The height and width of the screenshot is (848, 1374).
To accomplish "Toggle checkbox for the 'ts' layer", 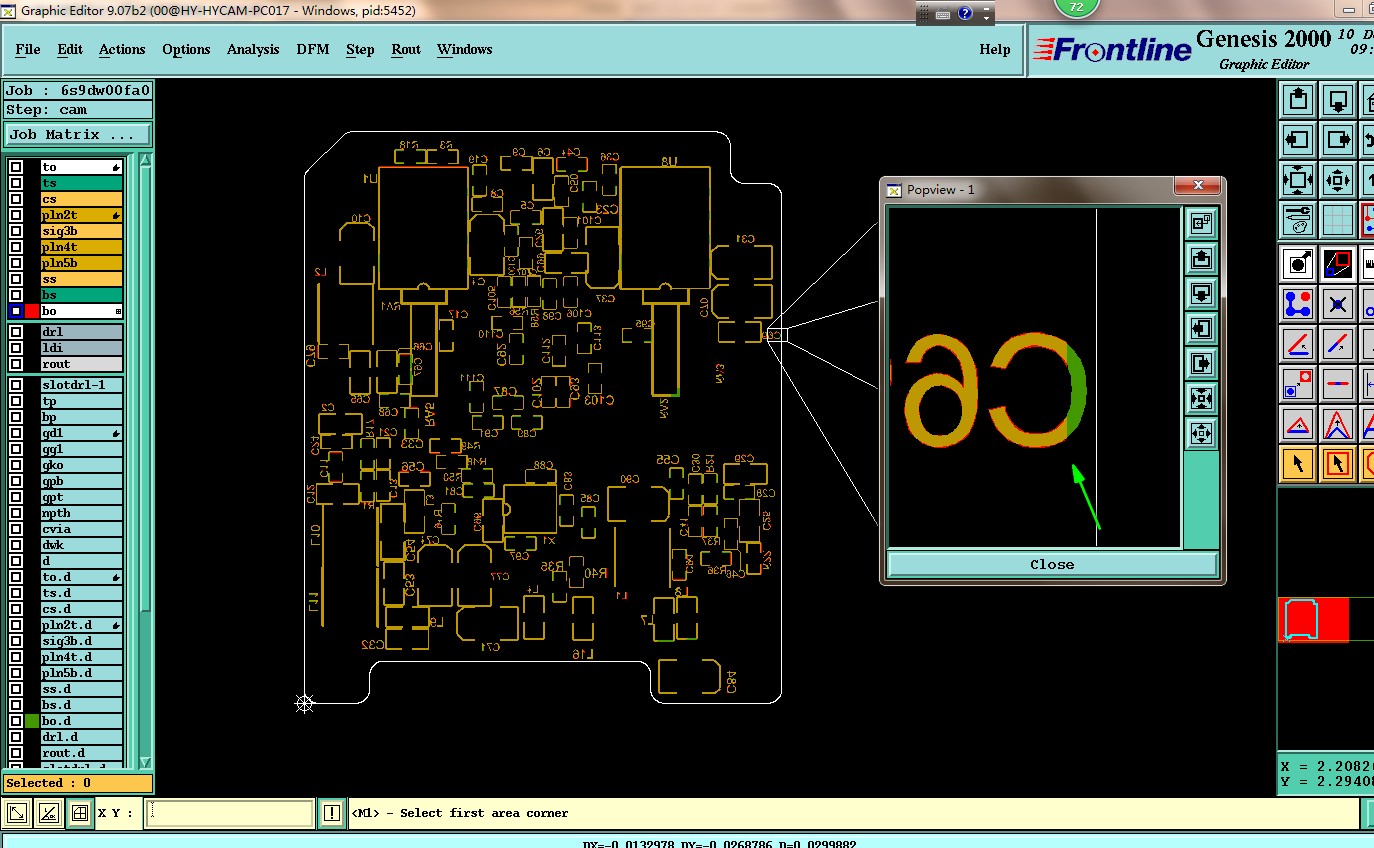I will click(x=16, y=183).
